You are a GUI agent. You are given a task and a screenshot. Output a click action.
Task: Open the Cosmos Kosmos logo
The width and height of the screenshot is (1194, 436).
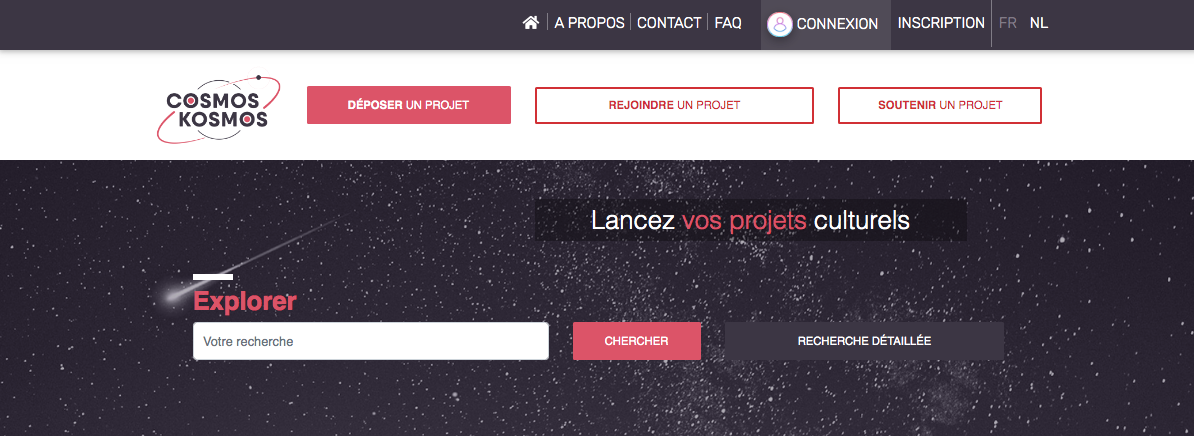click(218, 108)
